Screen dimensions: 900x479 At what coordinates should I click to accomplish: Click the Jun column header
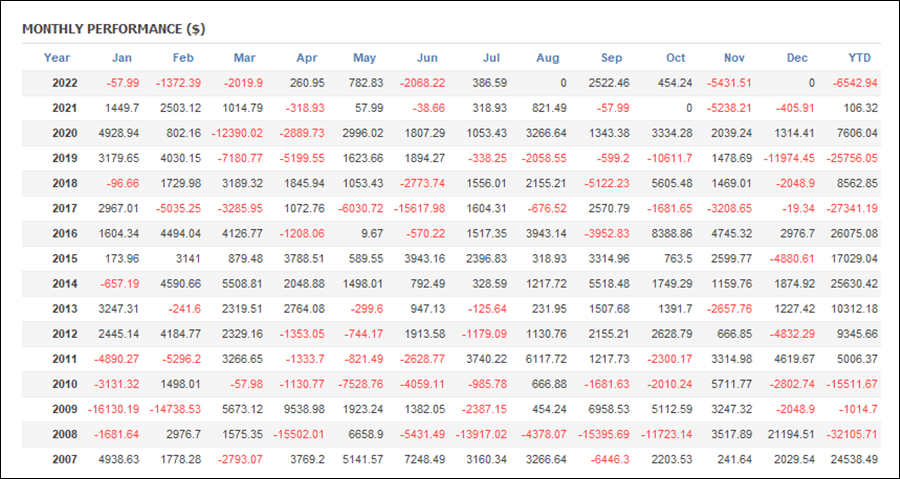point(427,57)
